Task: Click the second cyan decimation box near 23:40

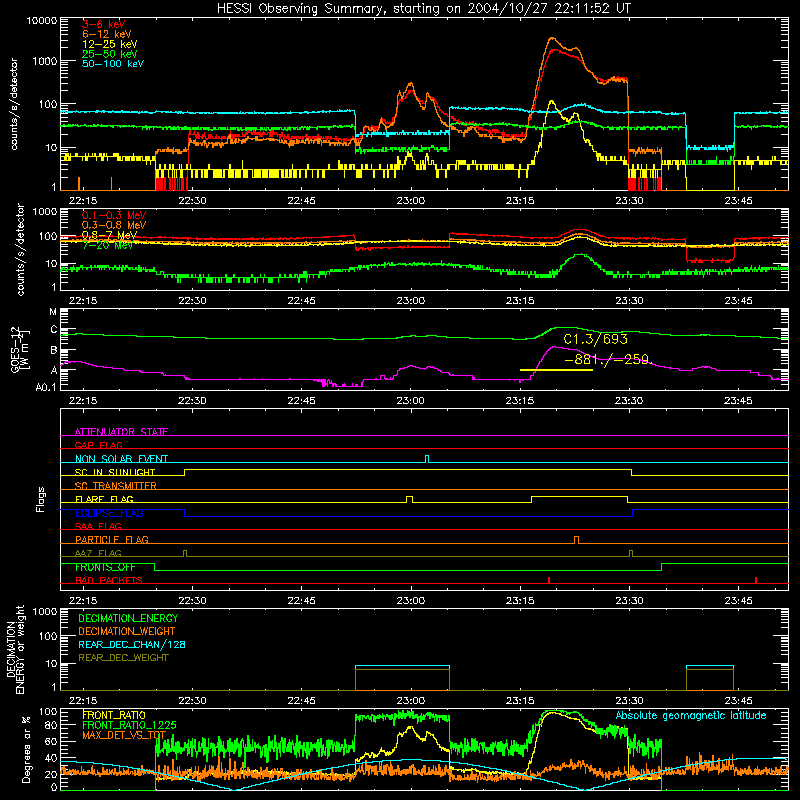Action: [710, 666]
